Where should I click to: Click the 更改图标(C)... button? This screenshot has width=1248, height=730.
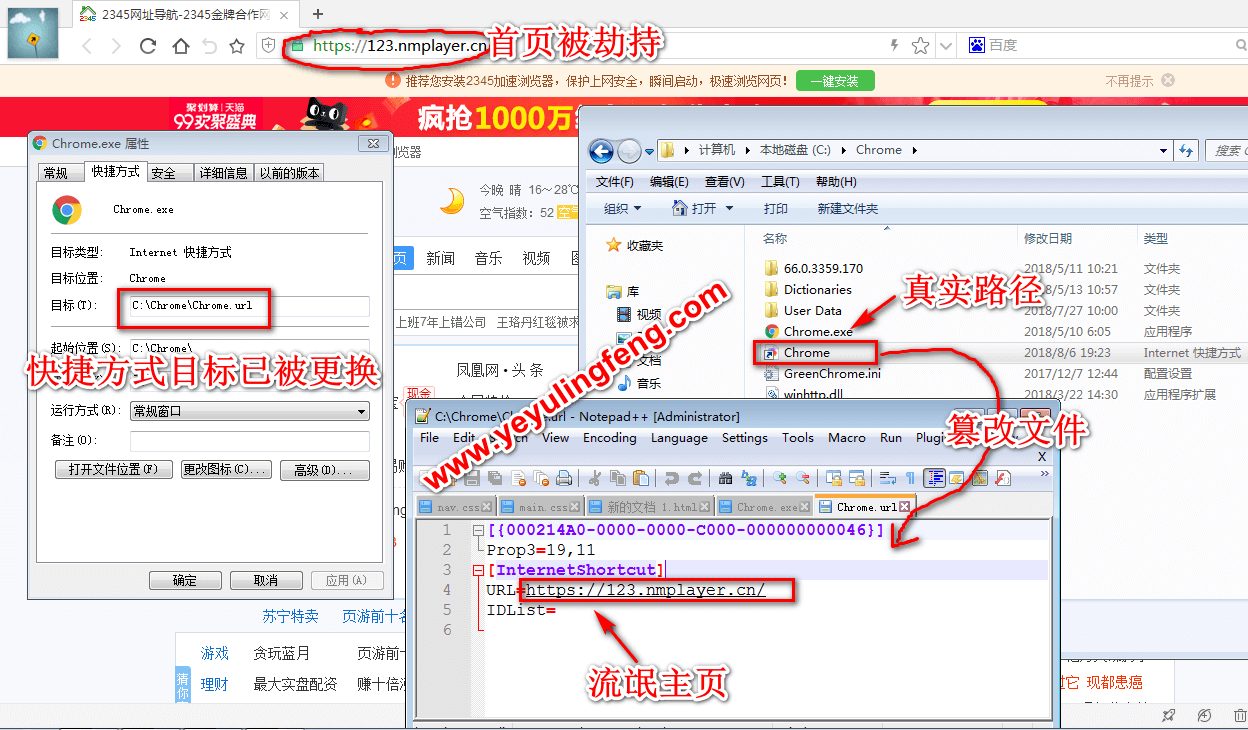click(225, 470)
